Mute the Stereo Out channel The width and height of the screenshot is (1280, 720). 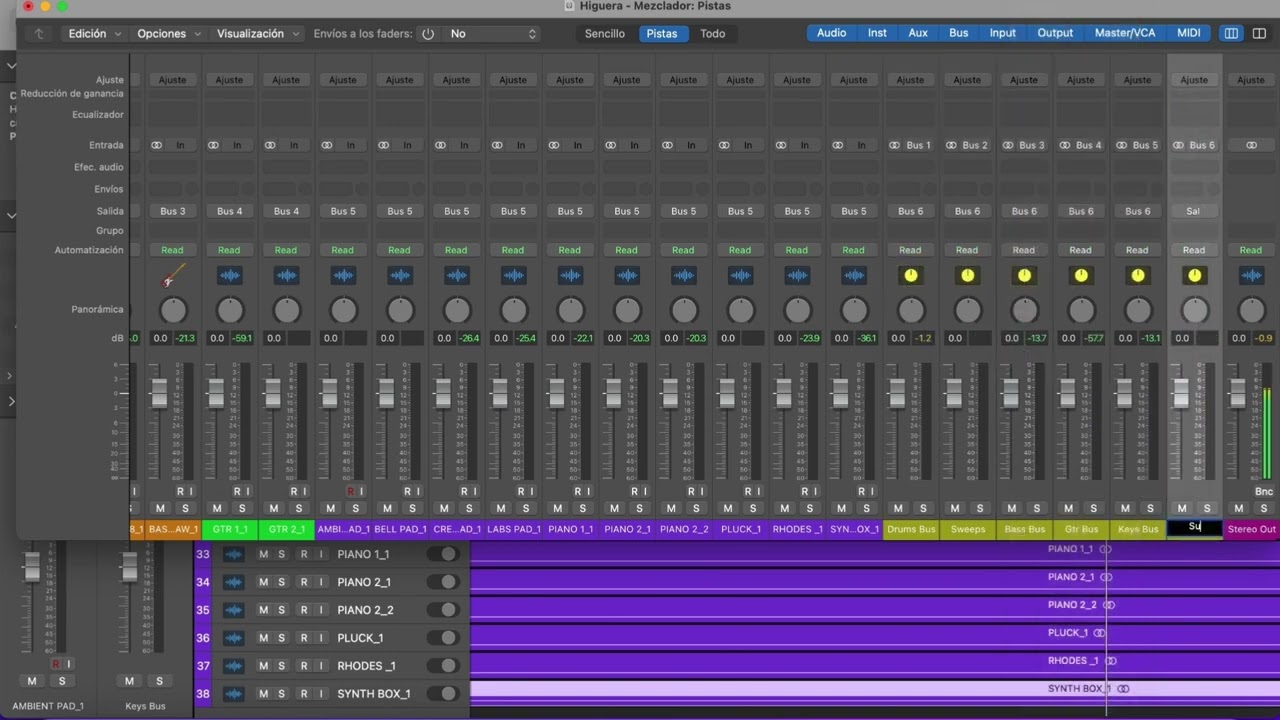pyautogui.click(x=1239, y=509)
